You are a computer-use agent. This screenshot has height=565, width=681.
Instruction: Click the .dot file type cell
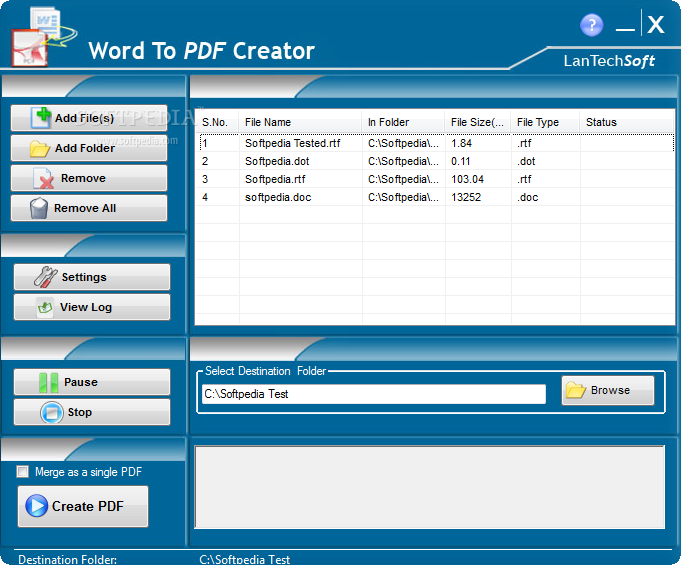point(526,161)
